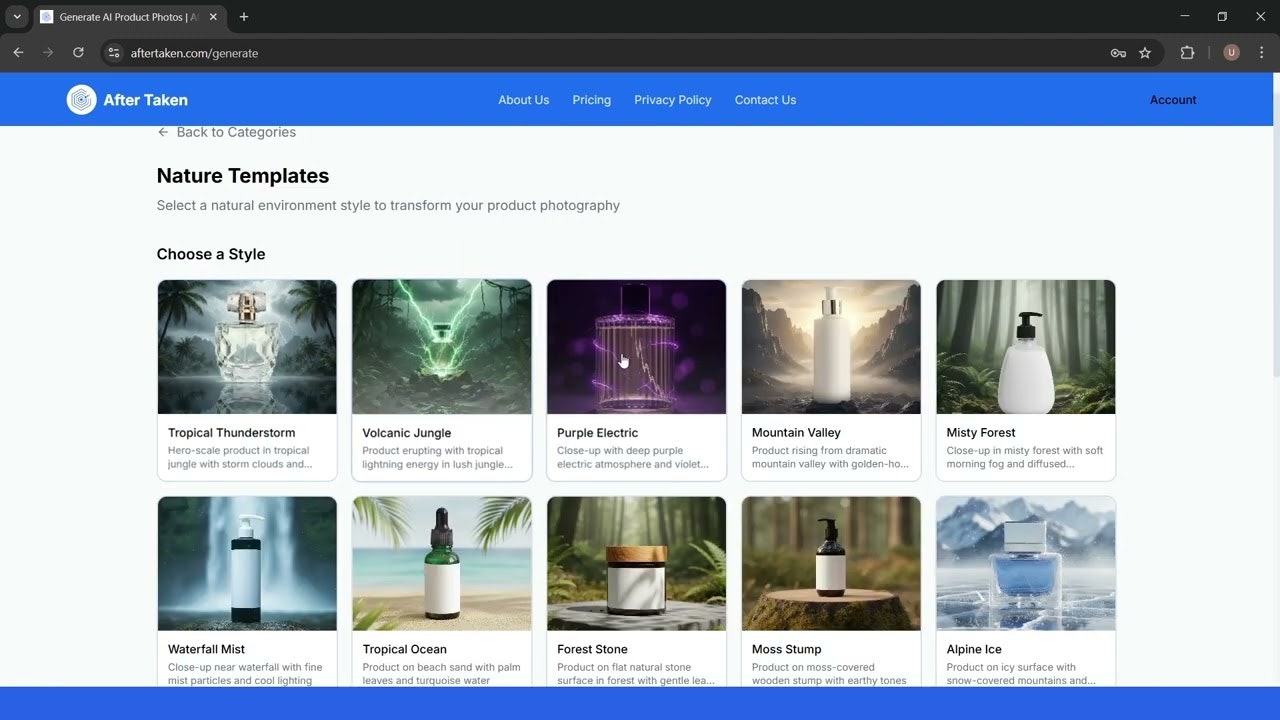Open Contact Us in the navigation
This screenshot has height=720, width=1280.
tap(765, 100)
